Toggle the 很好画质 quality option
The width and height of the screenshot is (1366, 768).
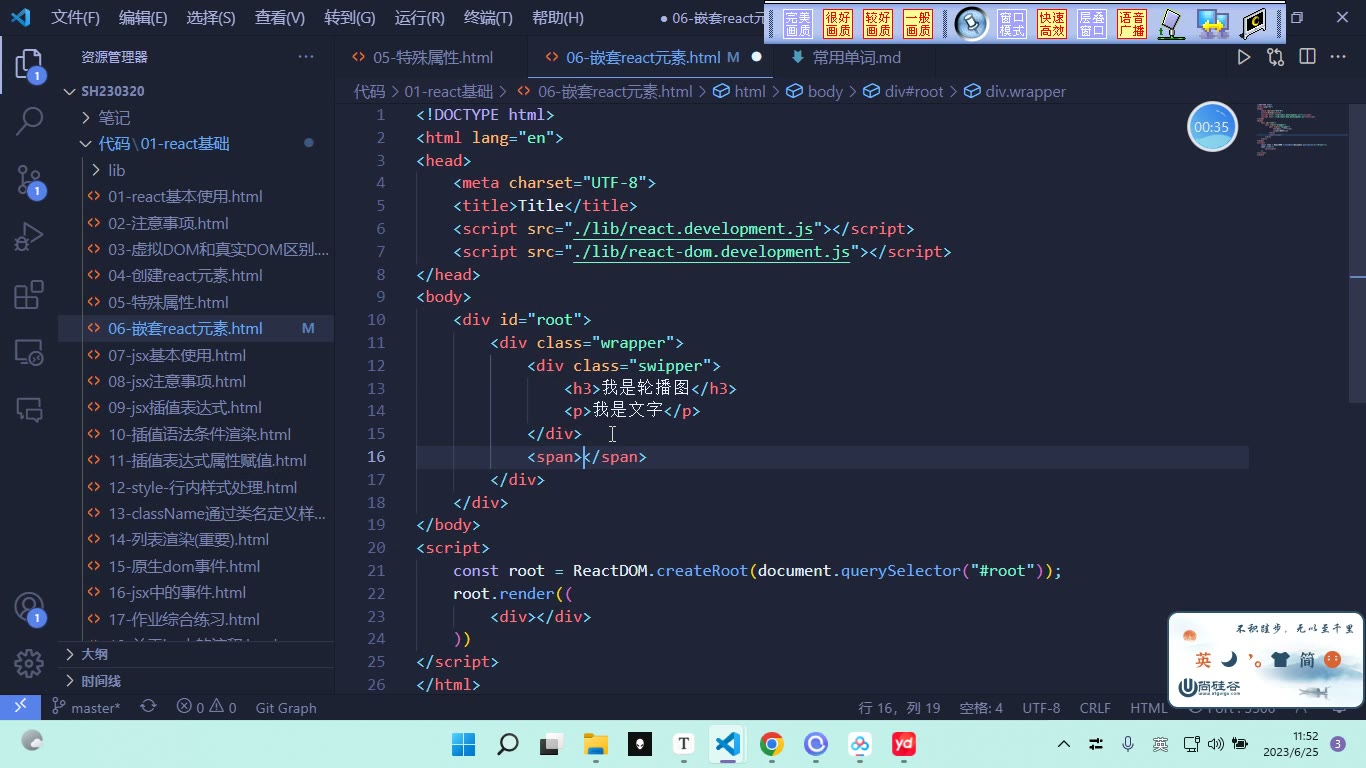838,24
